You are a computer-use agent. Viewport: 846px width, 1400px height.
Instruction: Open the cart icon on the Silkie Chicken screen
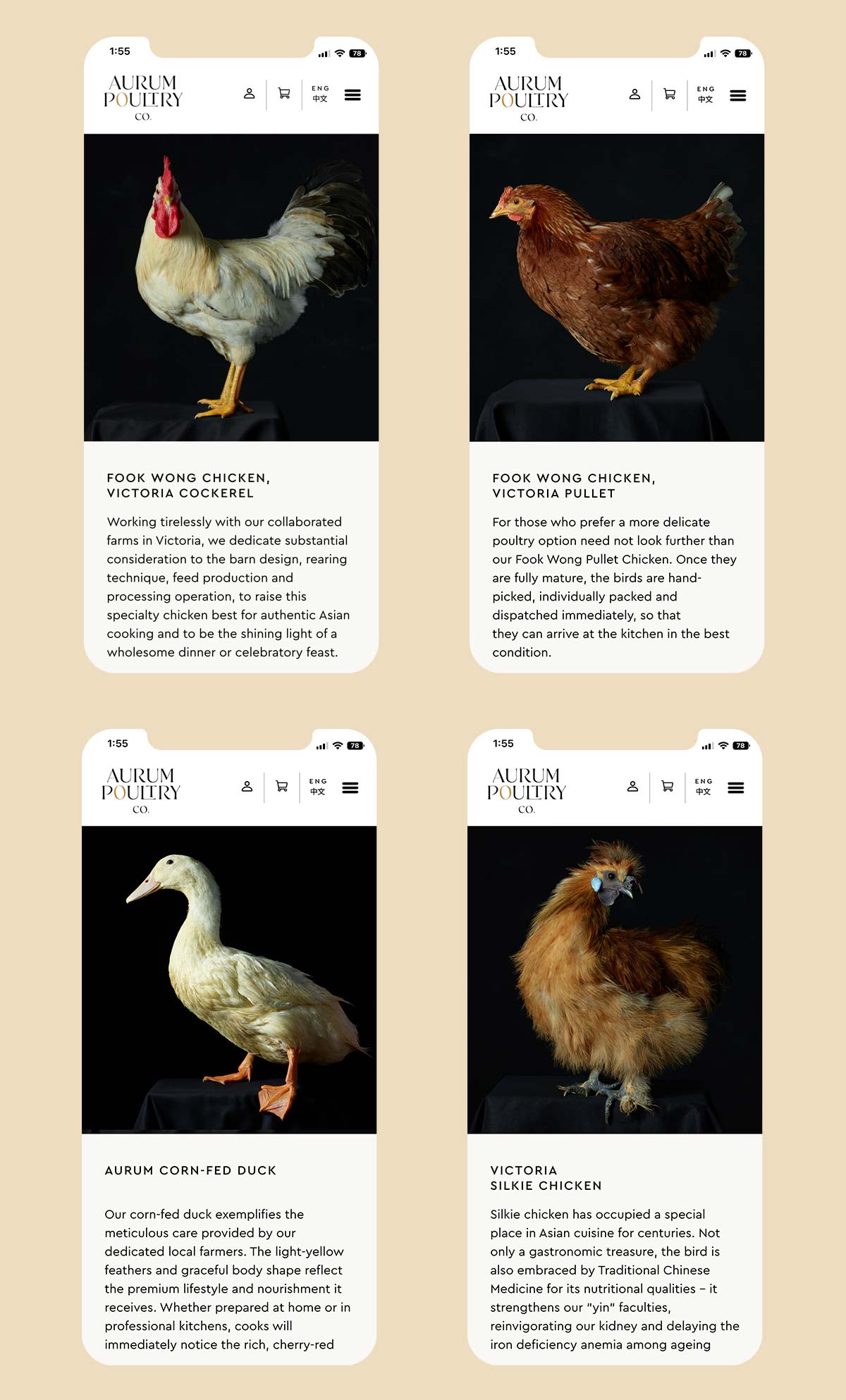(x=668, y=787)
